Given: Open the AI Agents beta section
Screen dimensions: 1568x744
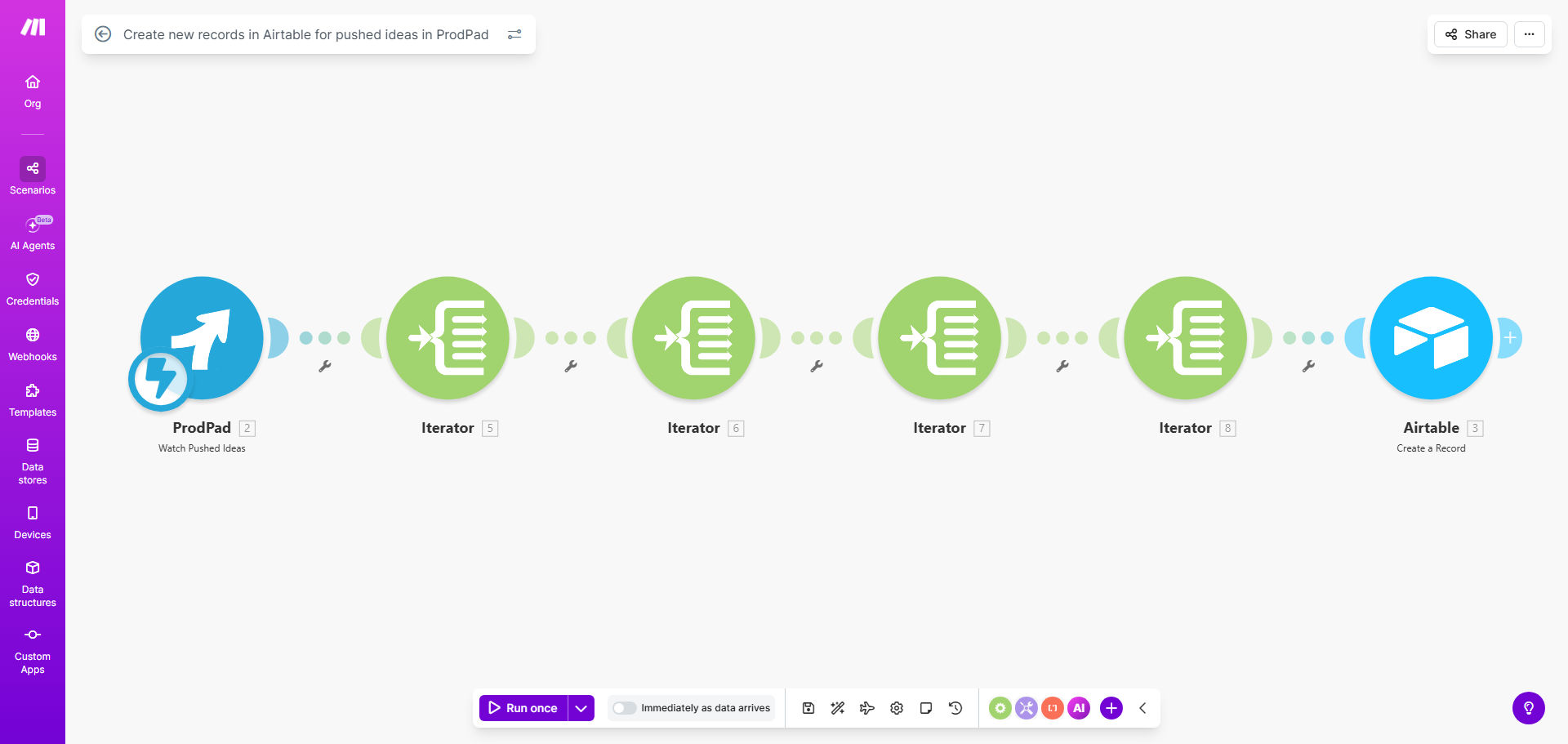Looking at the screenshot, I should [x=33, y=233].
